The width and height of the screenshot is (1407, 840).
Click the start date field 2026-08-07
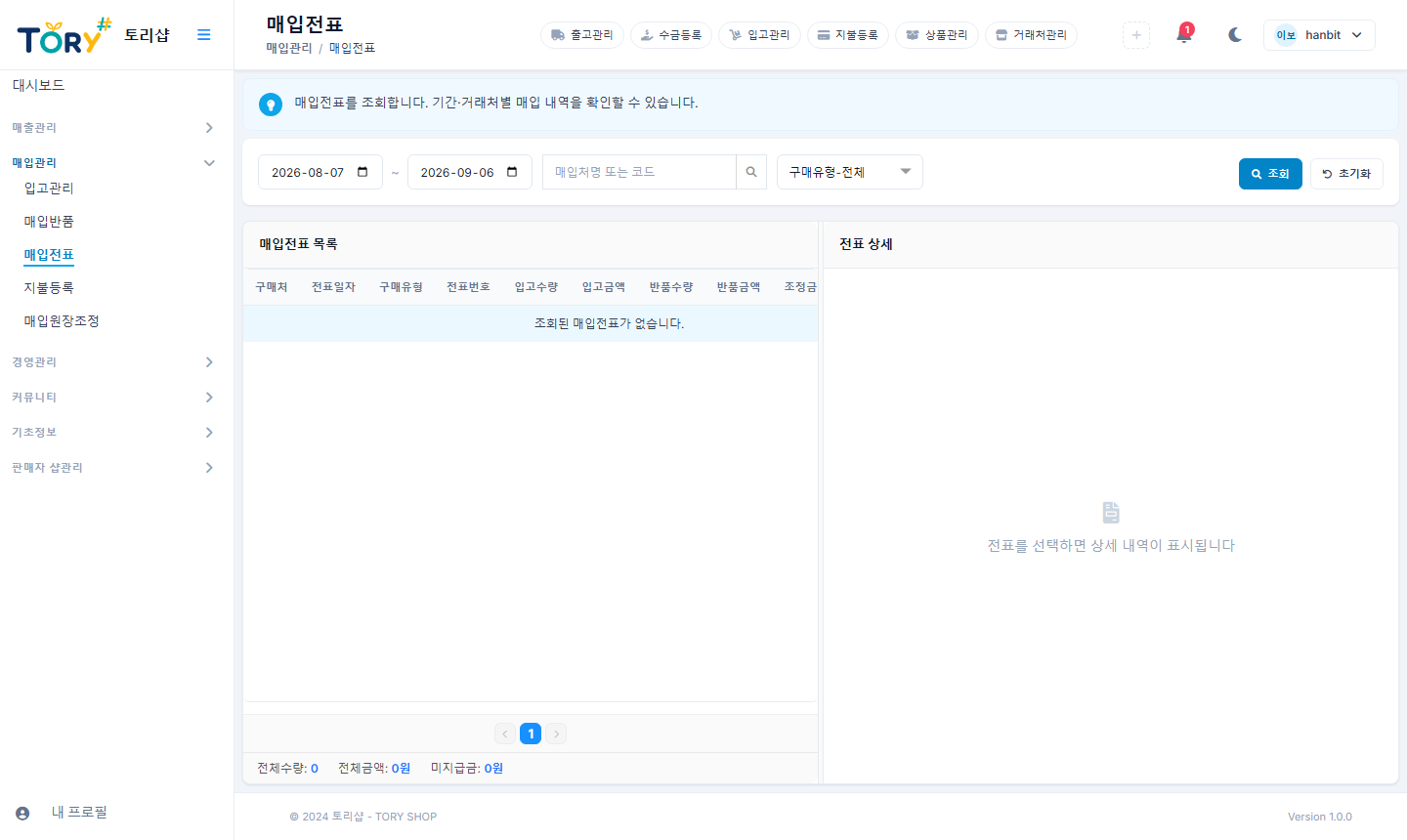tap(320, 172)
